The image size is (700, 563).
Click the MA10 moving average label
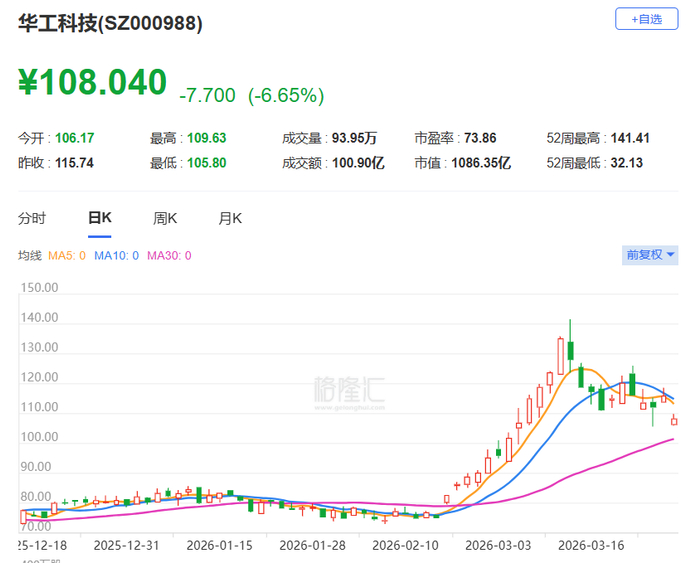pos(116,256)
